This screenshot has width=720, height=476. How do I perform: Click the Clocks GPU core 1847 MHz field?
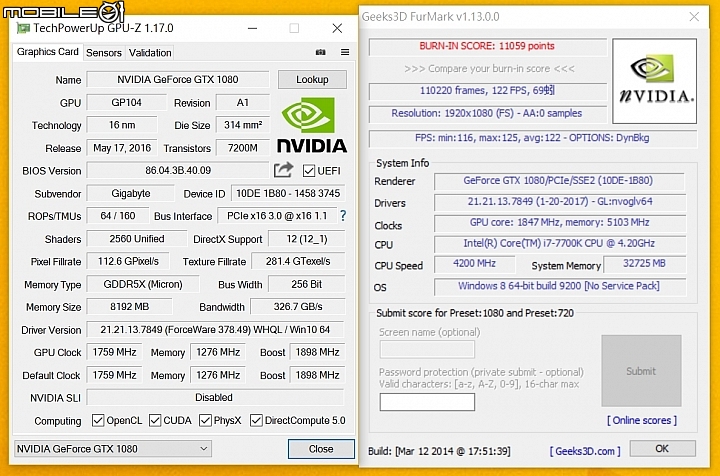(x=559, y=223)
